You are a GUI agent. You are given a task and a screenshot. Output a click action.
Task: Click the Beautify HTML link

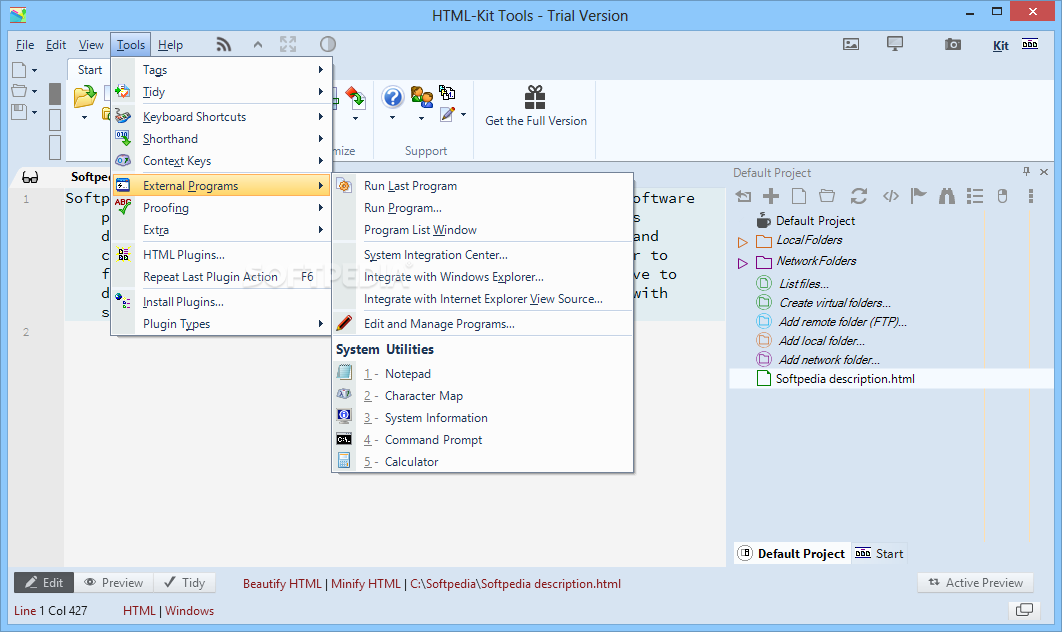click(282, 584)
